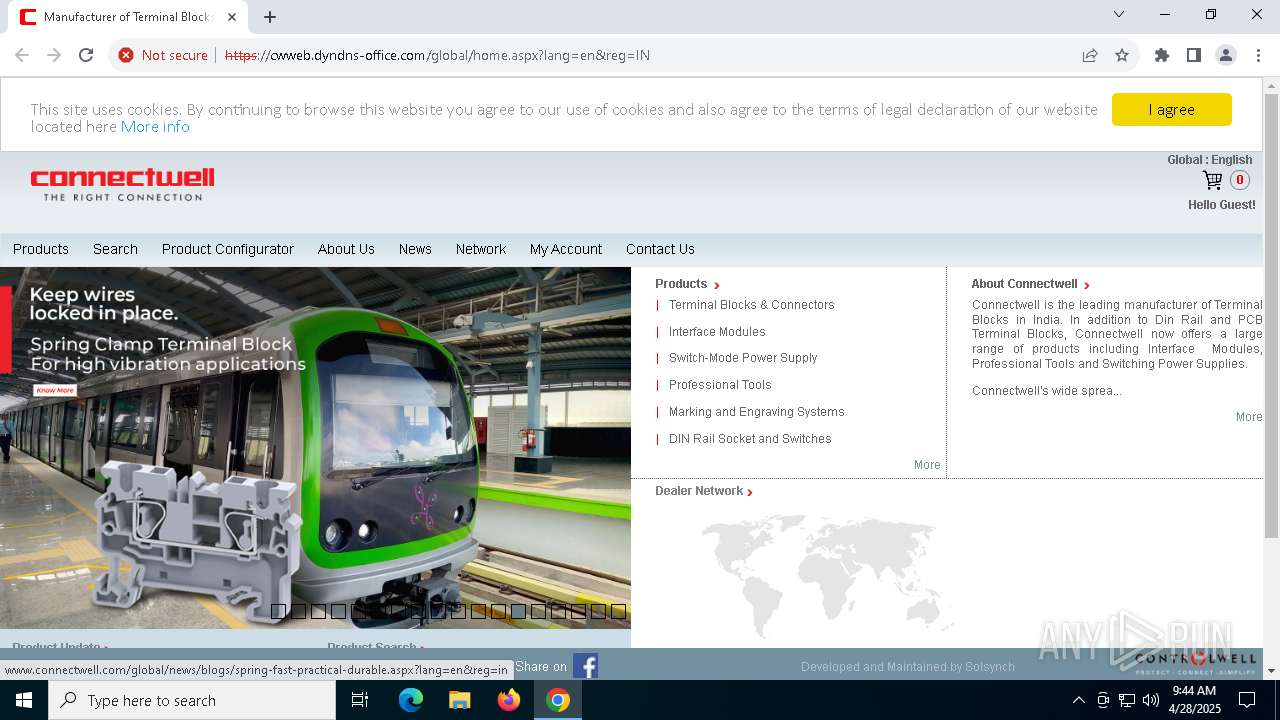This screenshot has height=720, width=1280.
Task: Click the Connectwell logo
Action: (x=122, y=185)
